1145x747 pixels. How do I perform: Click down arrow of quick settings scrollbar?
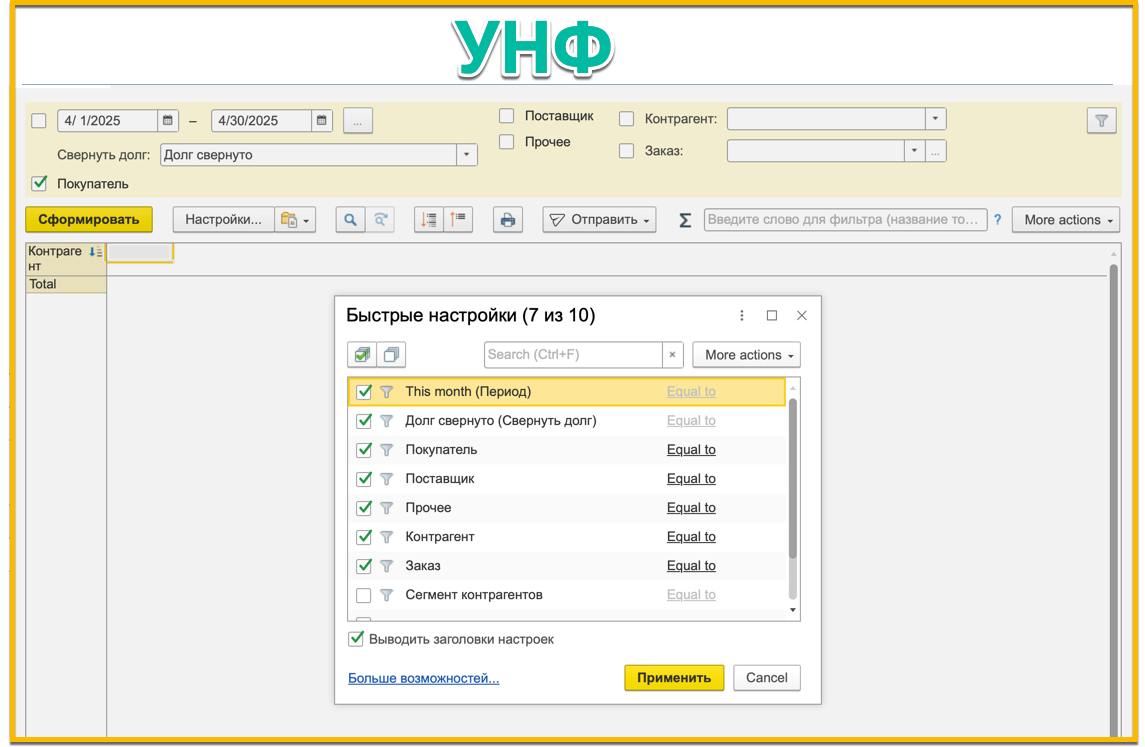coord(793,610)
